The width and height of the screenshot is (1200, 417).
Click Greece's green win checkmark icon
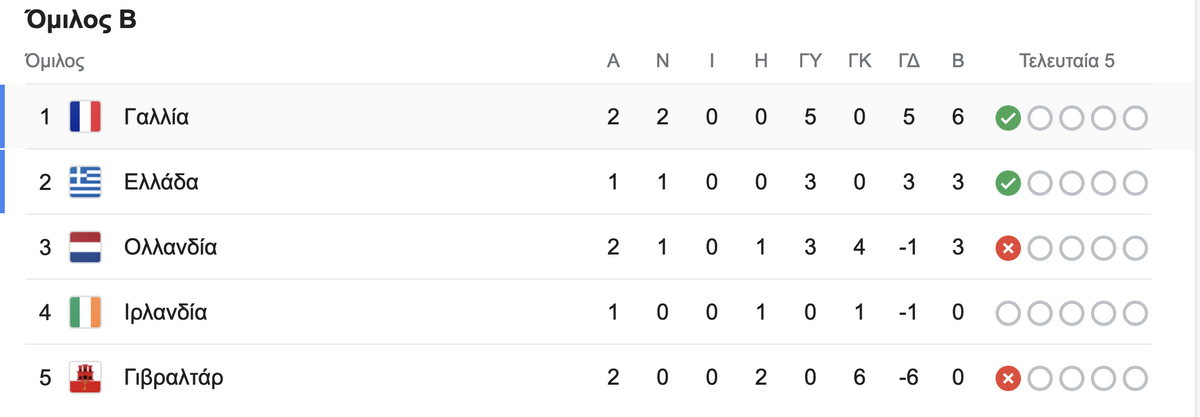click(1007, 184)
